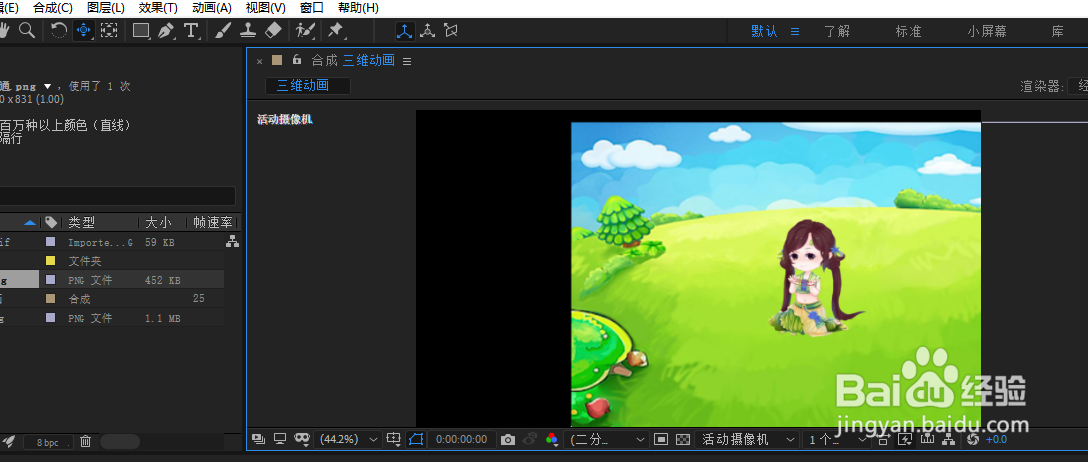
Task: Open grid and guide options
Action: [x=394, y=439]
